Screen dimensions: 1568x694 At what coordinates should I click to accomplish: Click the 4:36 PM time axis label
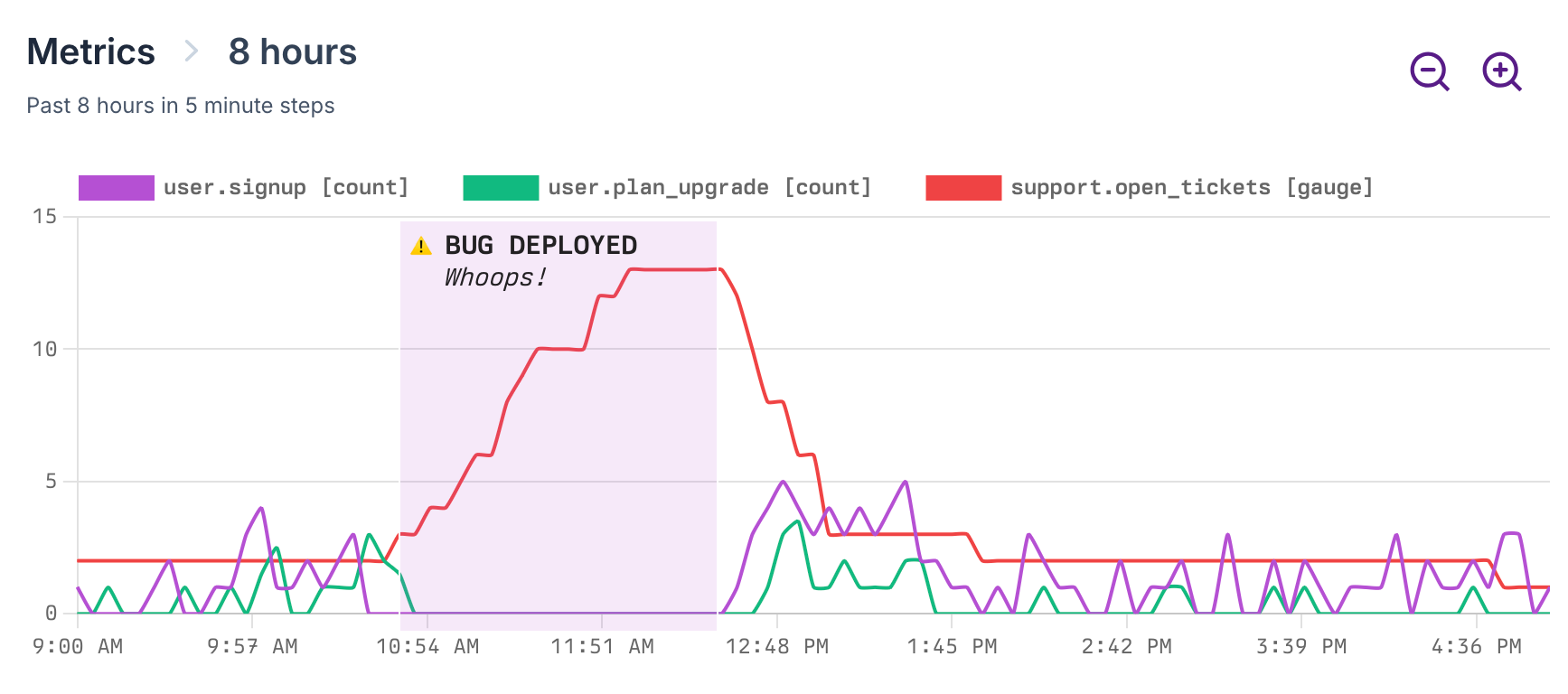click(1476, 647)
